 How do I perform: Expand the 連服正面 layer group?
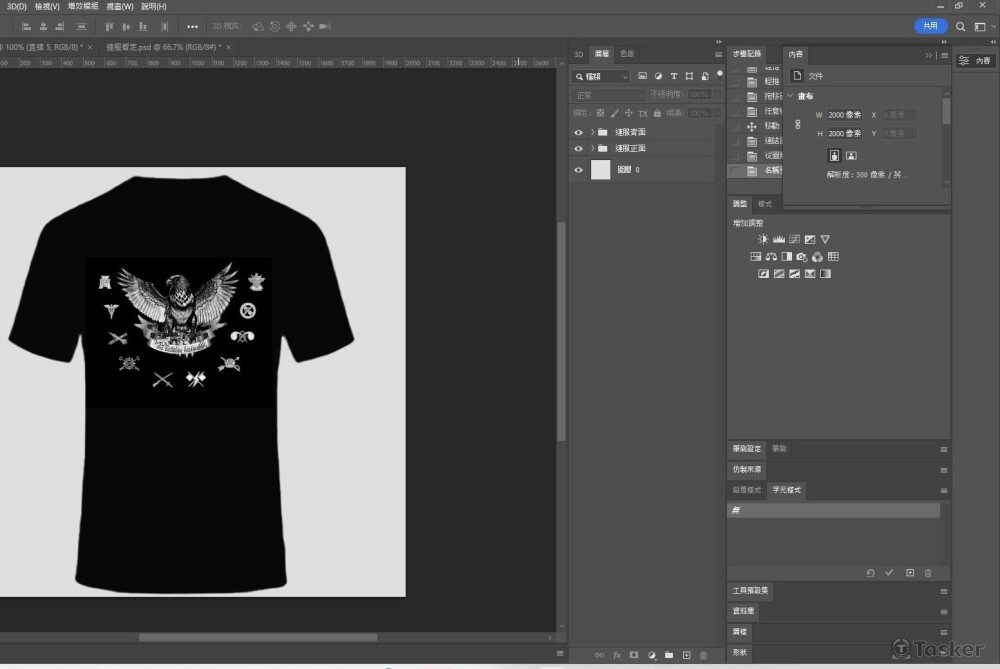point(592,148)
